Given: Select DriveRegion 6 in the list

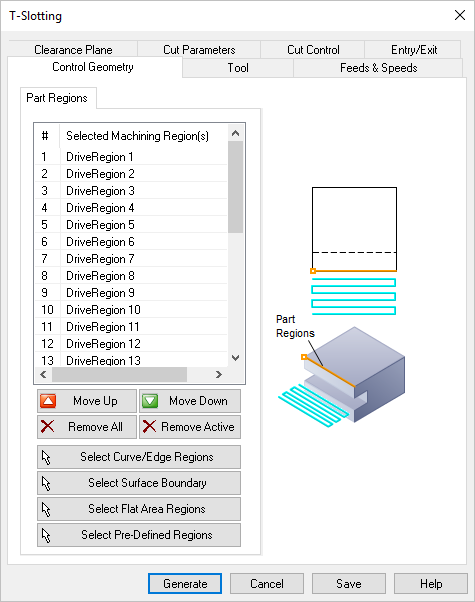Looking at the screenshot, I should click(131, 241).
